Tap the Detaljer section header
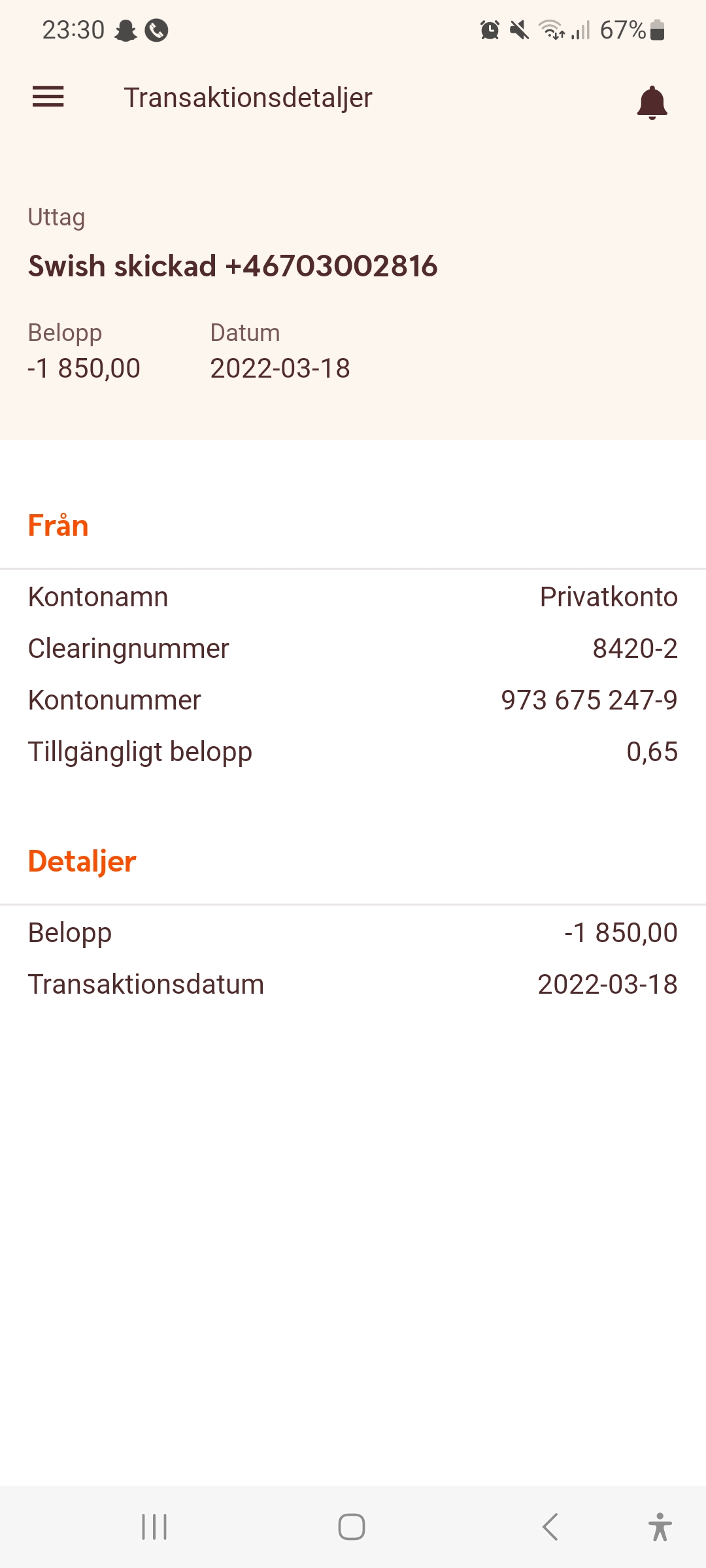The image size is (706, 1568). tap(82, 861)
